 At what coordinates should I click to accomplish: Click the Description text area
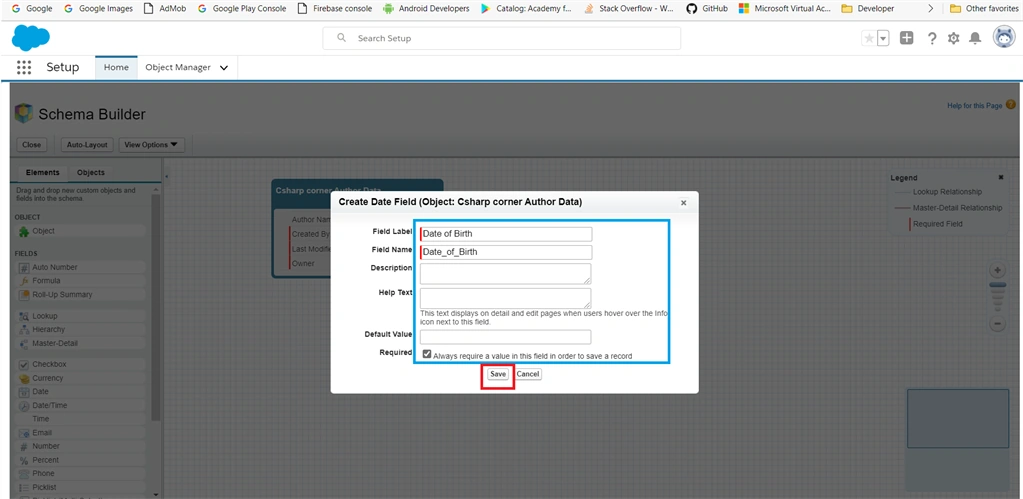tap(506, 273)
